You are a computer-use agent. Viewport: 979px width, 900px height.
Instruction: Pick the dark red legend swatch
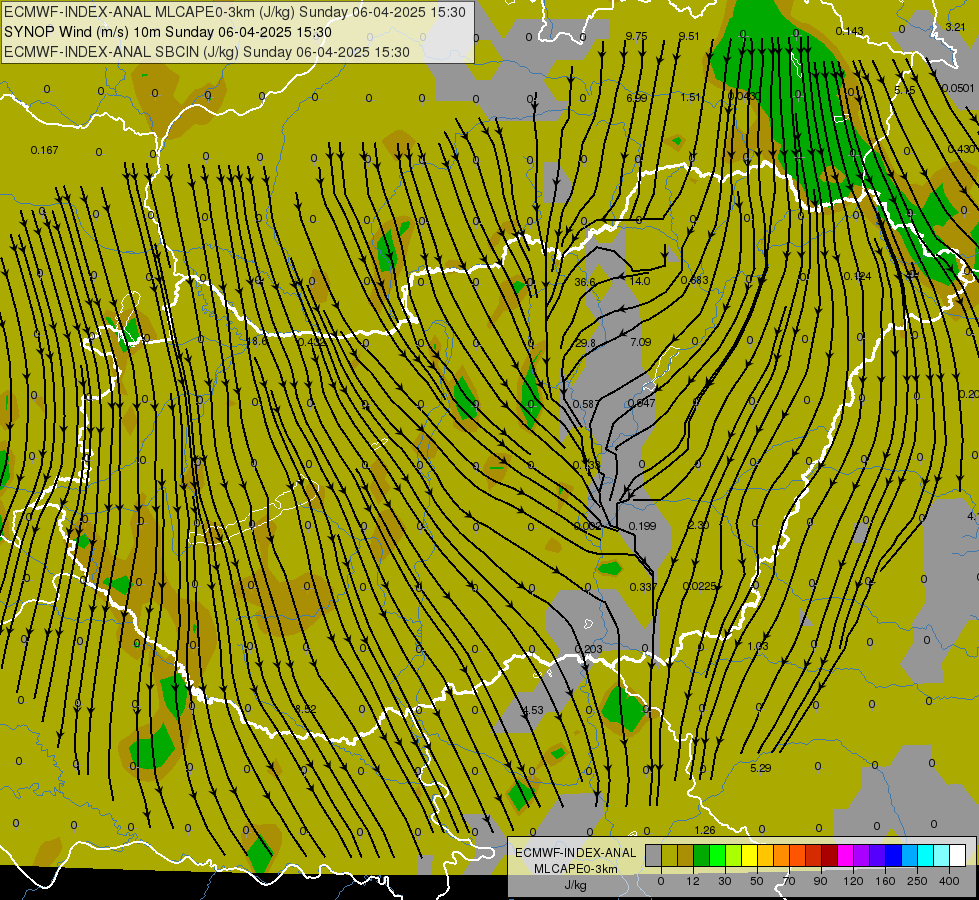830,855
